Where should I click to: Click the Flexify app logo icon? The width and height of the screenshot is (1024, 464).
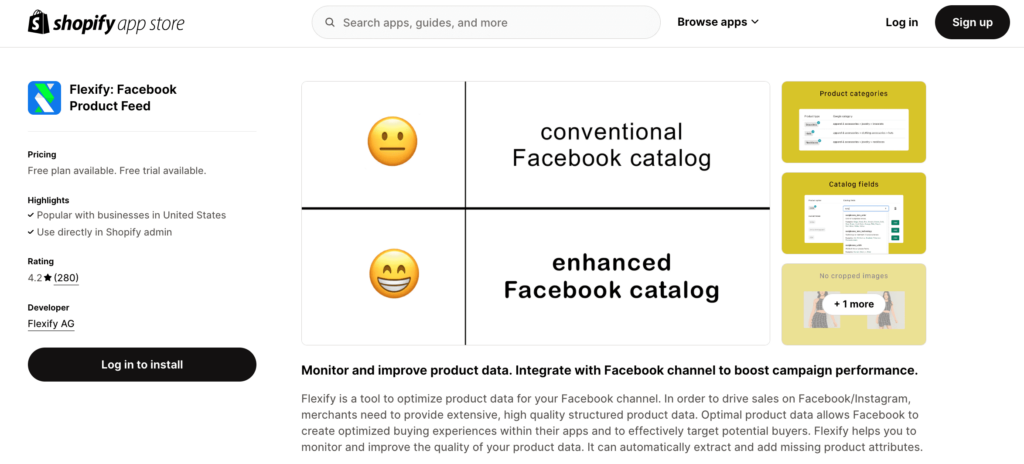pos(44,98)
